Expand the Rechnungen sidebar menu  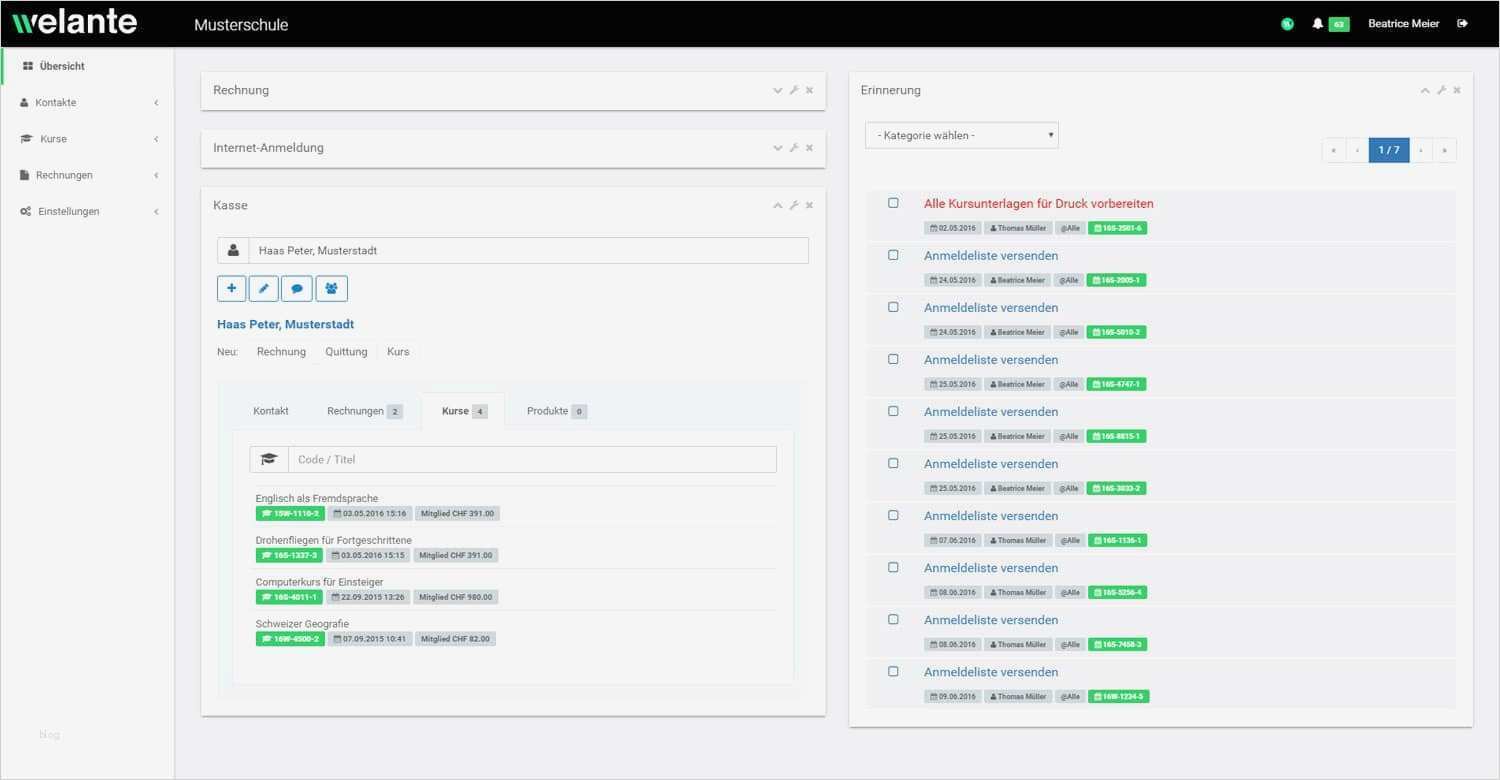88,175
